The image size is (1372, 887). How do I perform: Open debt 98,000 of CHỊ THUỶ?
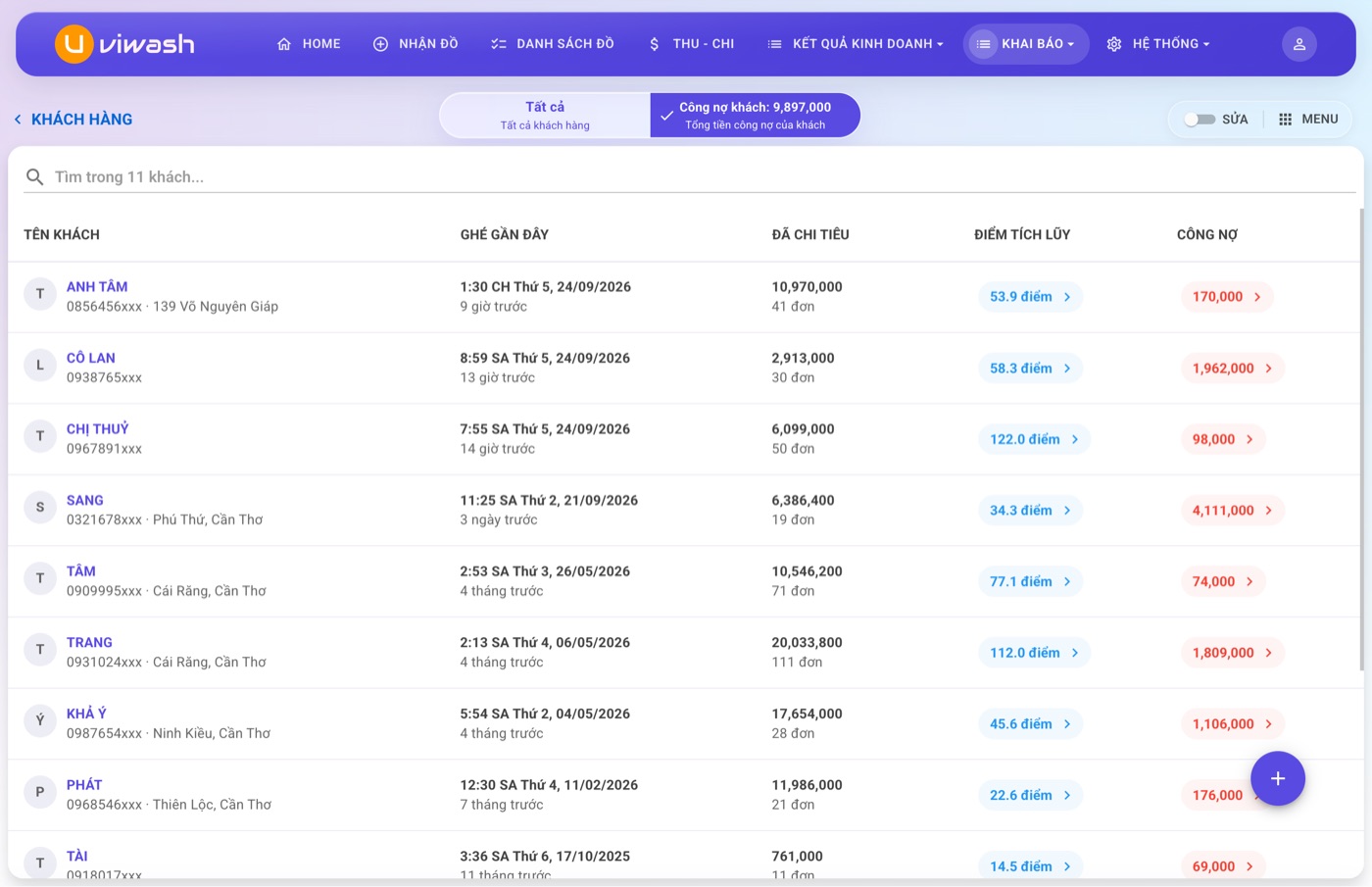(1223, 439)
